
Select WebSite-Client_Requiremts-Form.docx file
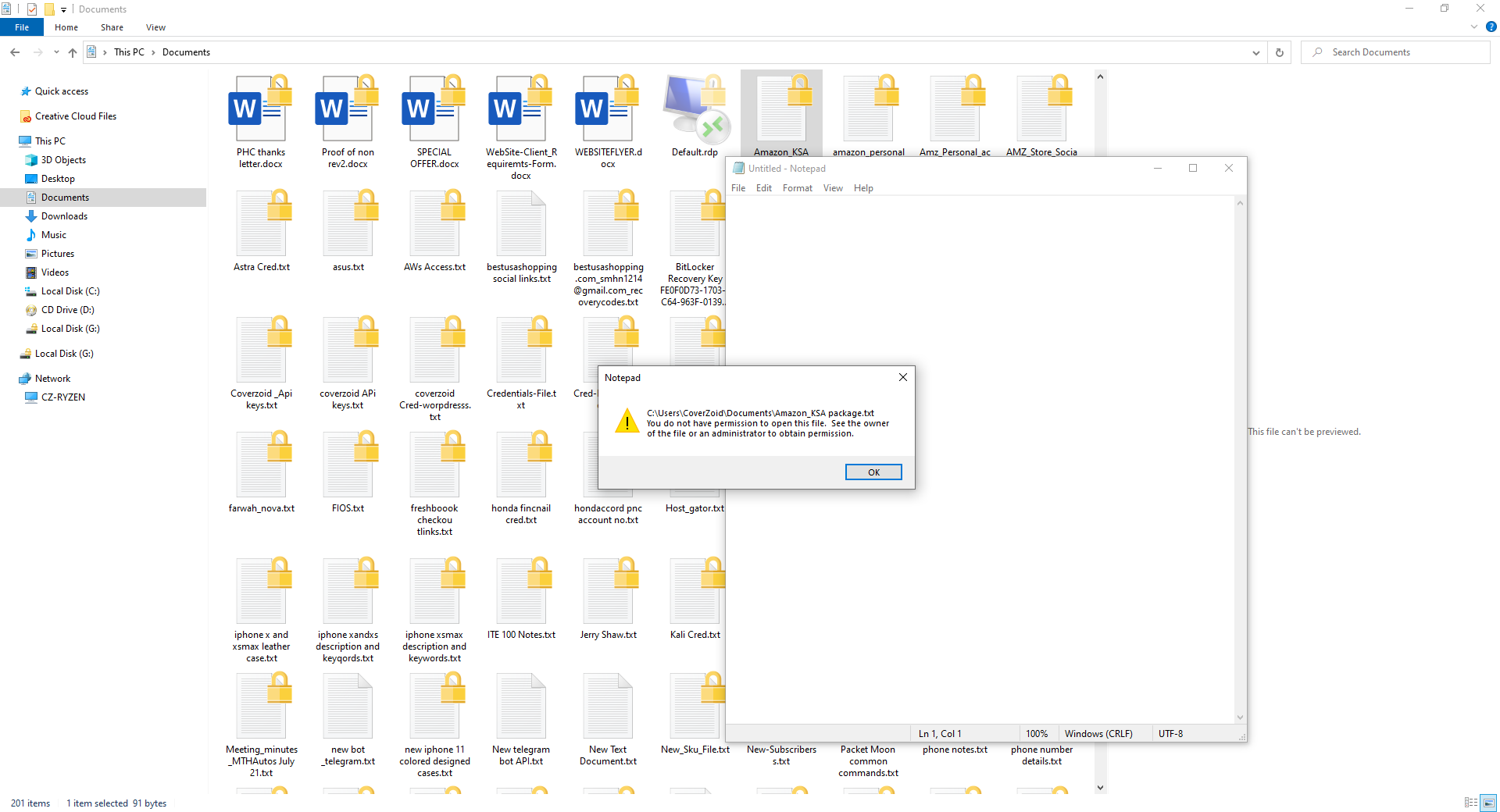tap(521, 127)
